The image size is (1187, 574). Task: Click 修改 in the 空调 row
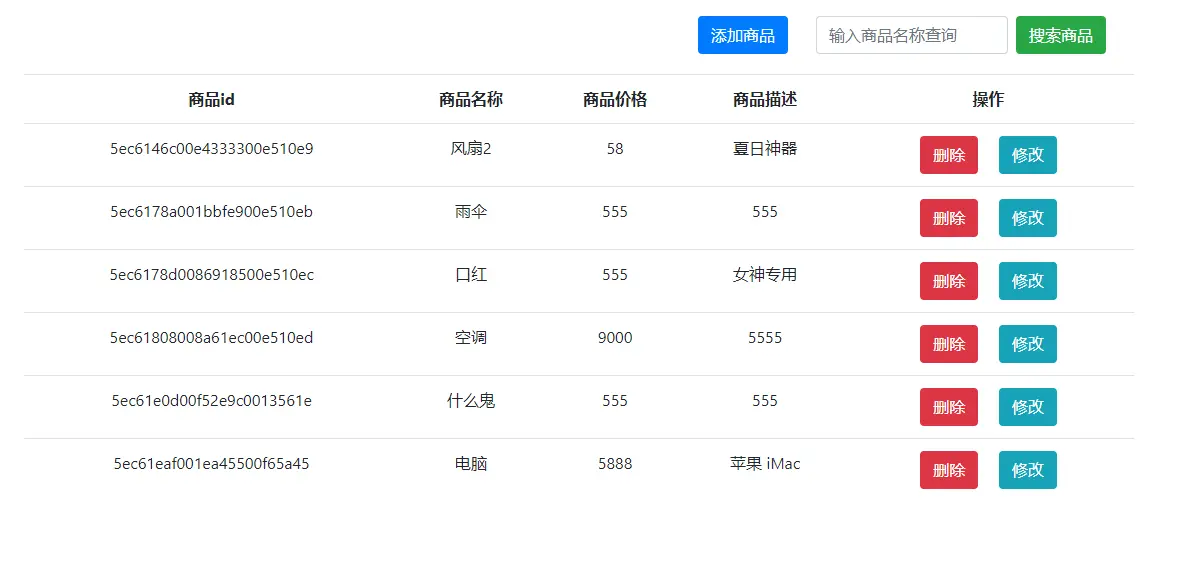1027,344
